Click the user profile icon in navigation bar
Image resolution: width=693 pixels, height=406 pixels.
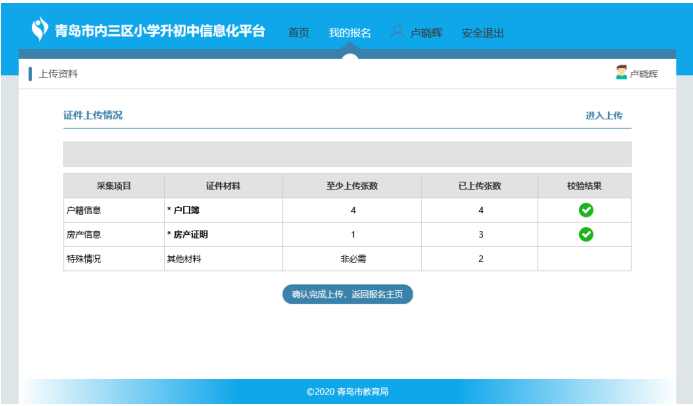pyautogui.click(x=397, y=32)
